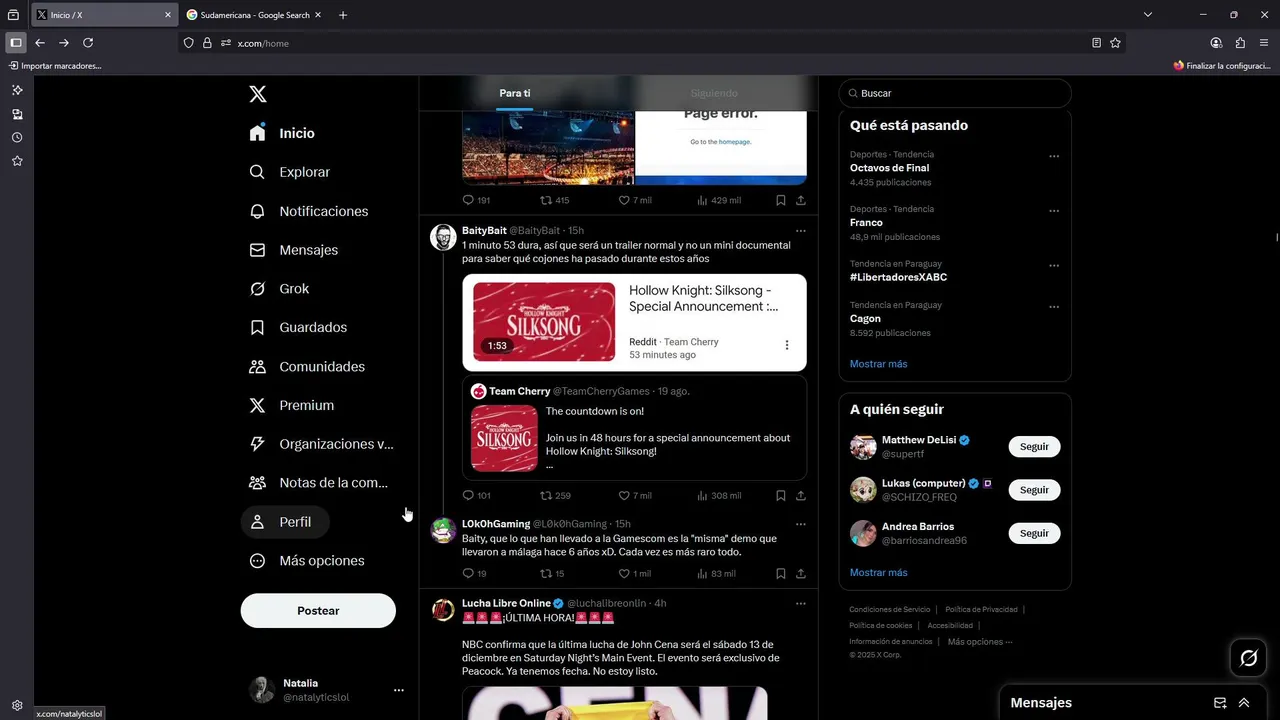Open the Notificaciones page
Screen dimensions: 1280x720
click(x=309, y=211)
